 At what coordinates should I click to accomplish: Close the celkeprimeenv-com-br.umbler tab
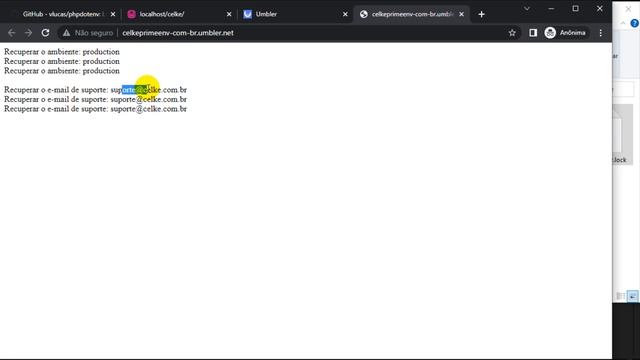tap(462, 14)
